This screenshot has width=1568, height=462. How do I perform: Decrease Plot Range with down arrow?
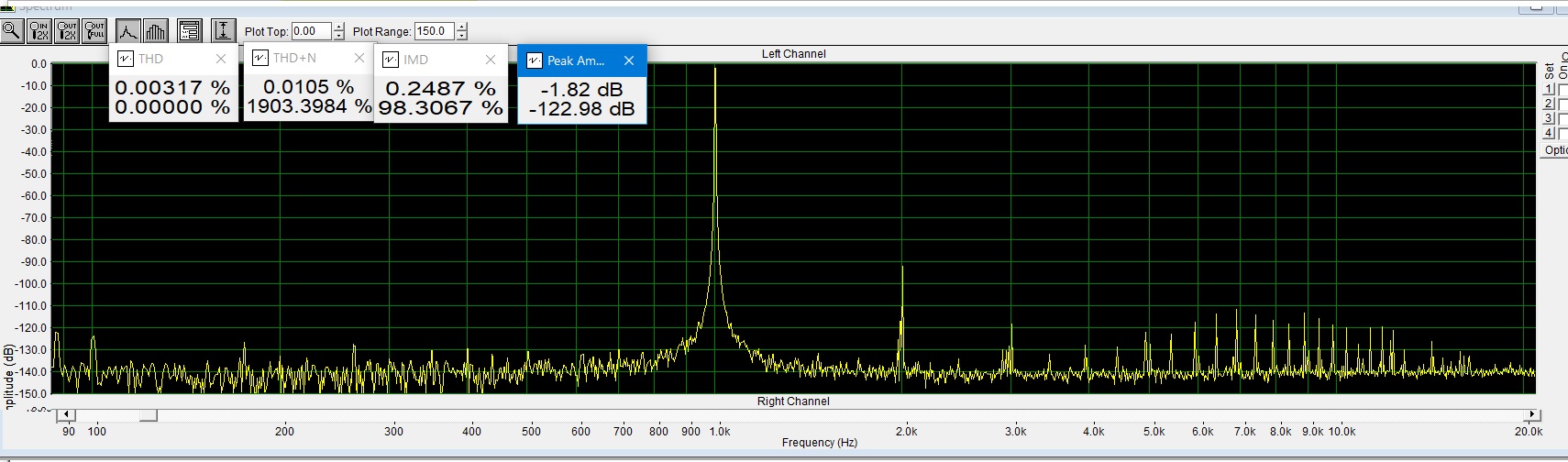coord(461,36)
